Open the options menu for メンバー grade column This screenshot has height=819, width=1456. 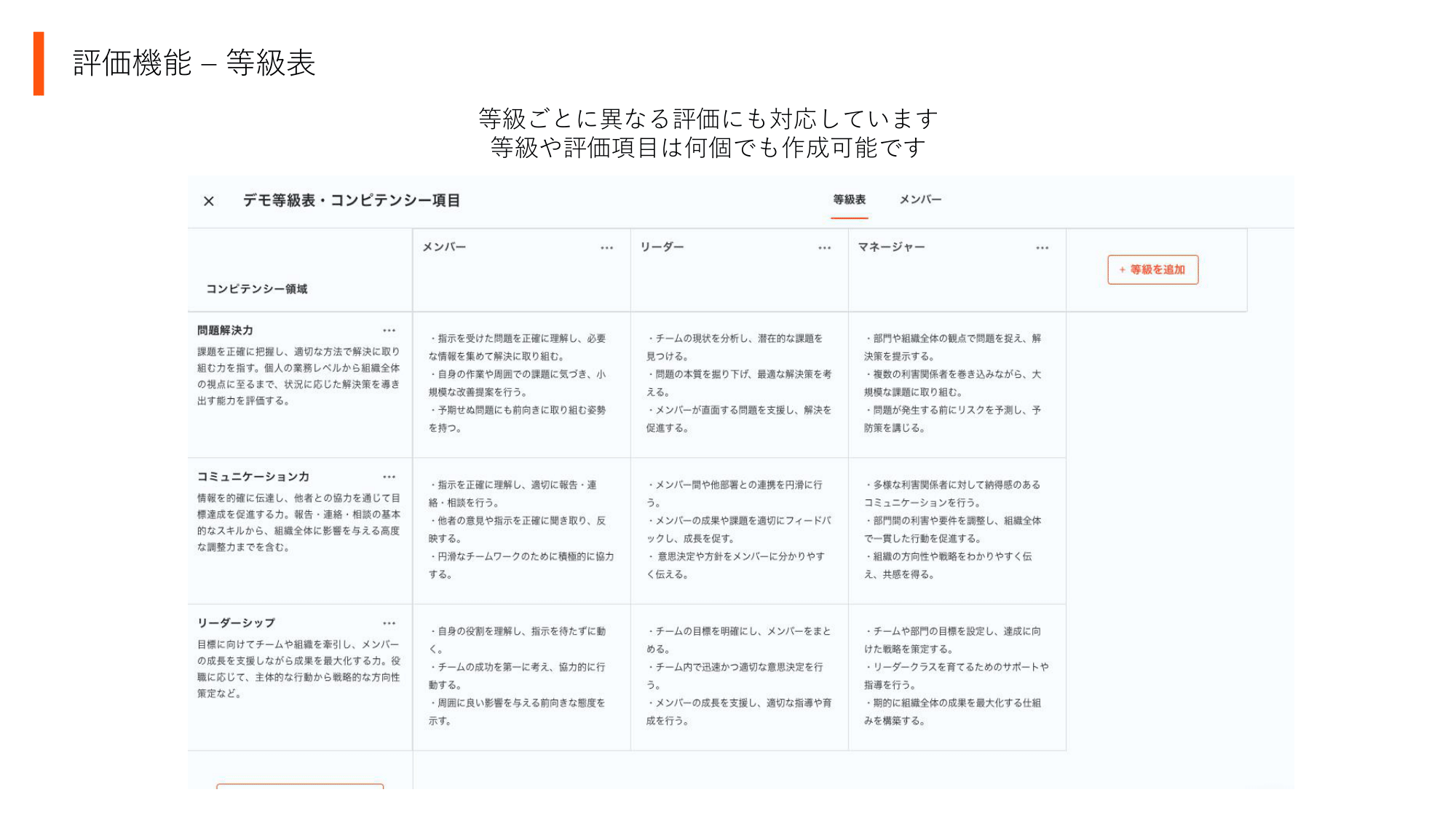click(606, 248)
